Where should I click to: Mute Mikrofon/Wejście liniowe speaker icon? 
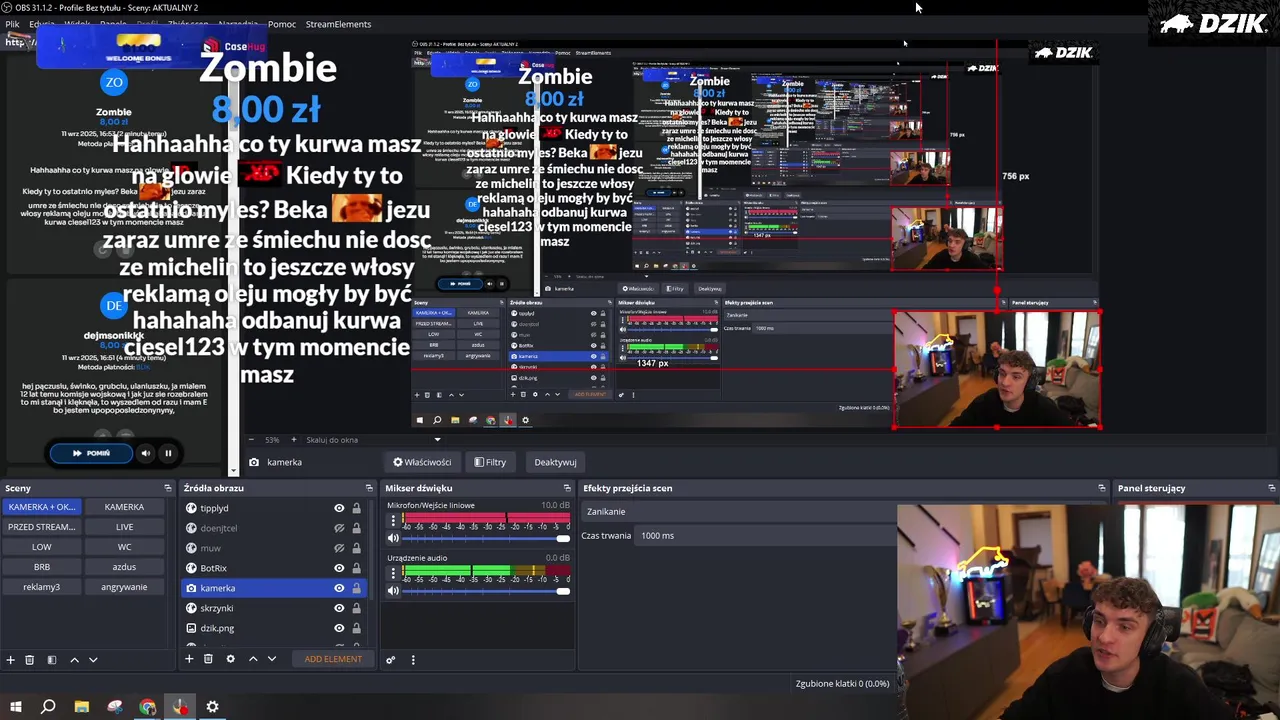point(393,538)
